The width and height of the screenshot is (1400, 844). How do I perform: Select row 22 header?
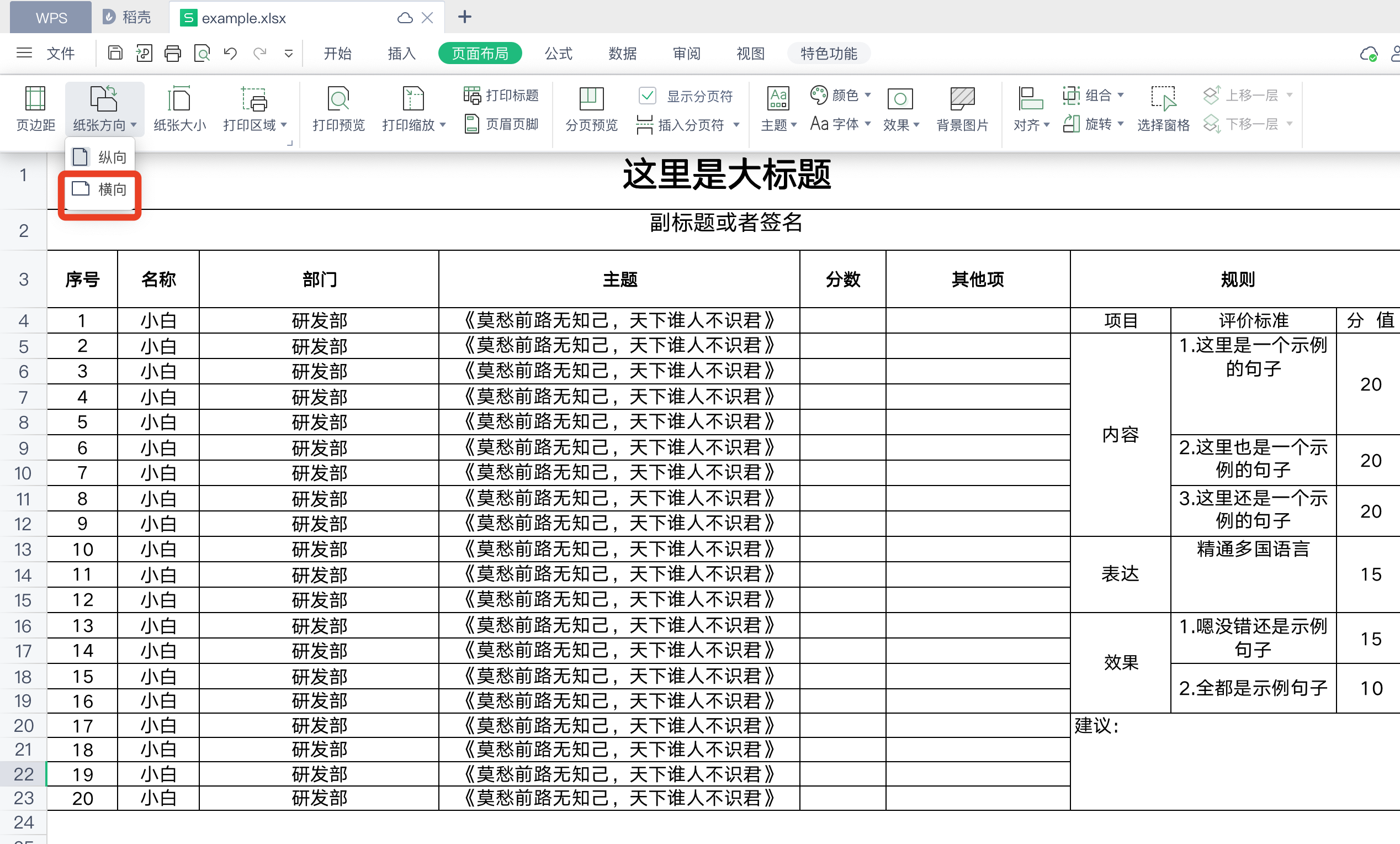[23, 774]
